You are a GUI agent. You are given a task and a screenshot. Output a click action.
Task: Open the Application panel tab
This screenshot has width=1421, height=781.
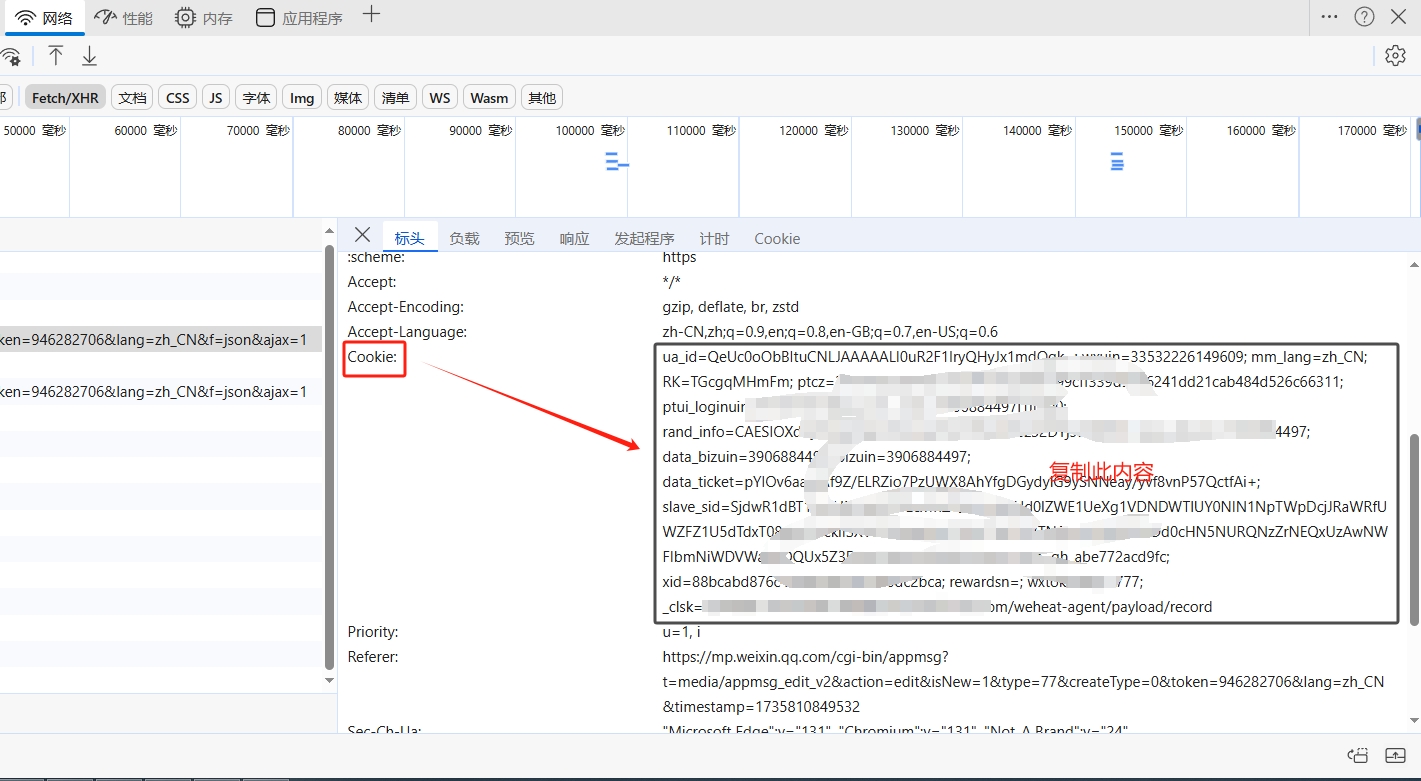299,18
